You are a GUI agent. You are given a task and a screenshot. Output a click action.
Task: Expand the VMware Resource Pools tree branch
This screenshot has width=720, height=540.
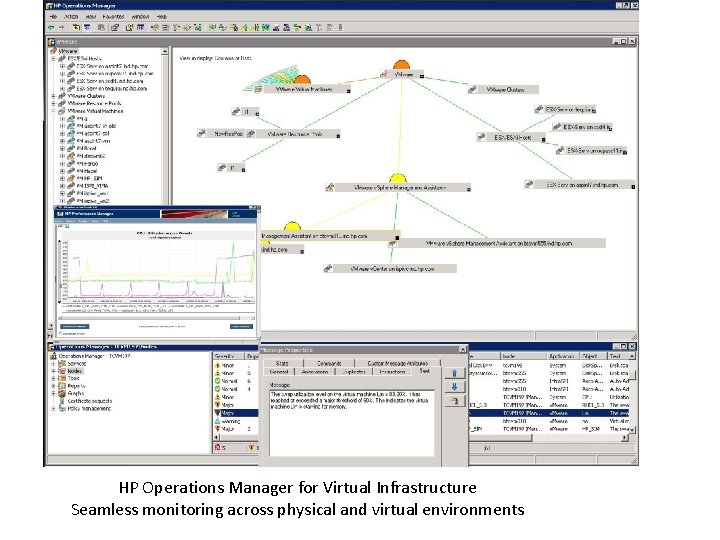coord(54,103)
